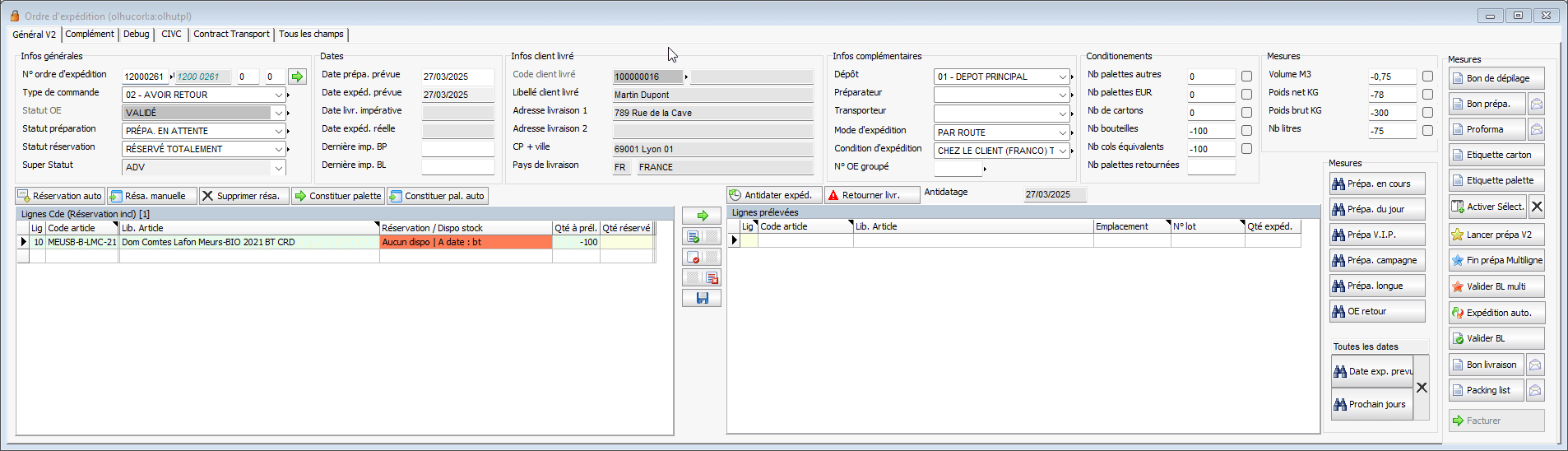Click the Réservation auto button
The height and width of the screenshot is (451, 1568).
60,196
